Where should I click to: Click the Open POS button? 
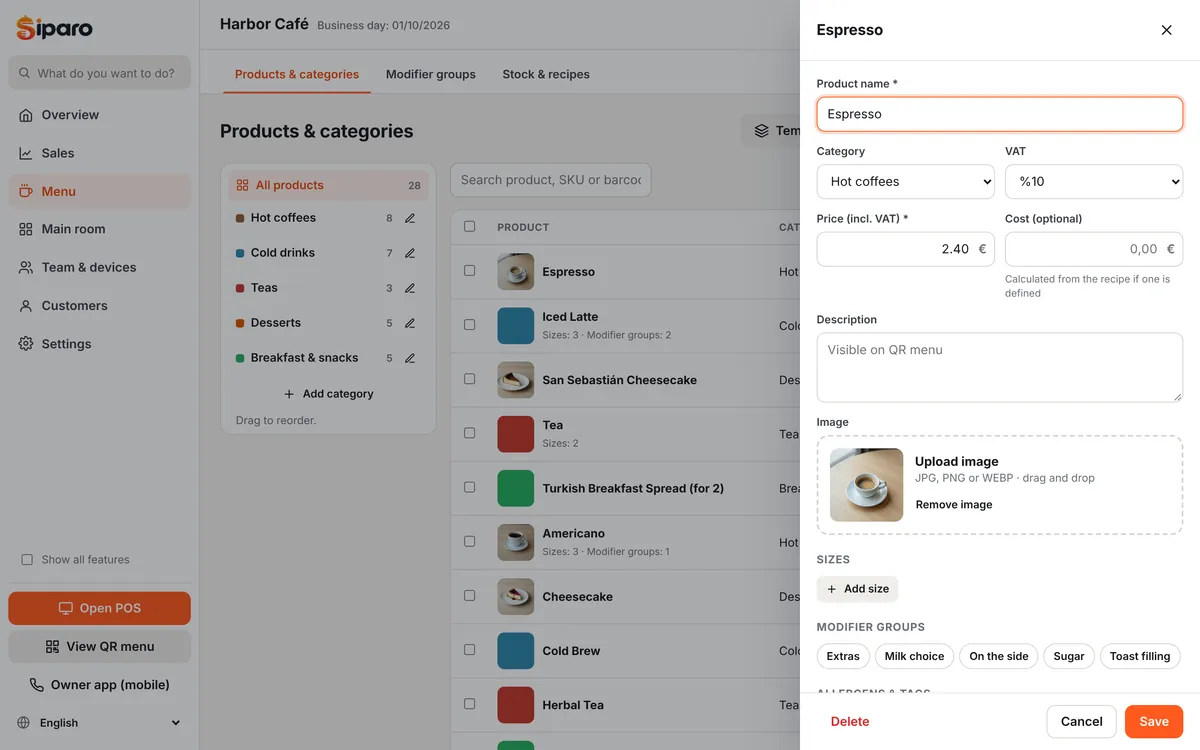click(x=99, y=608)
